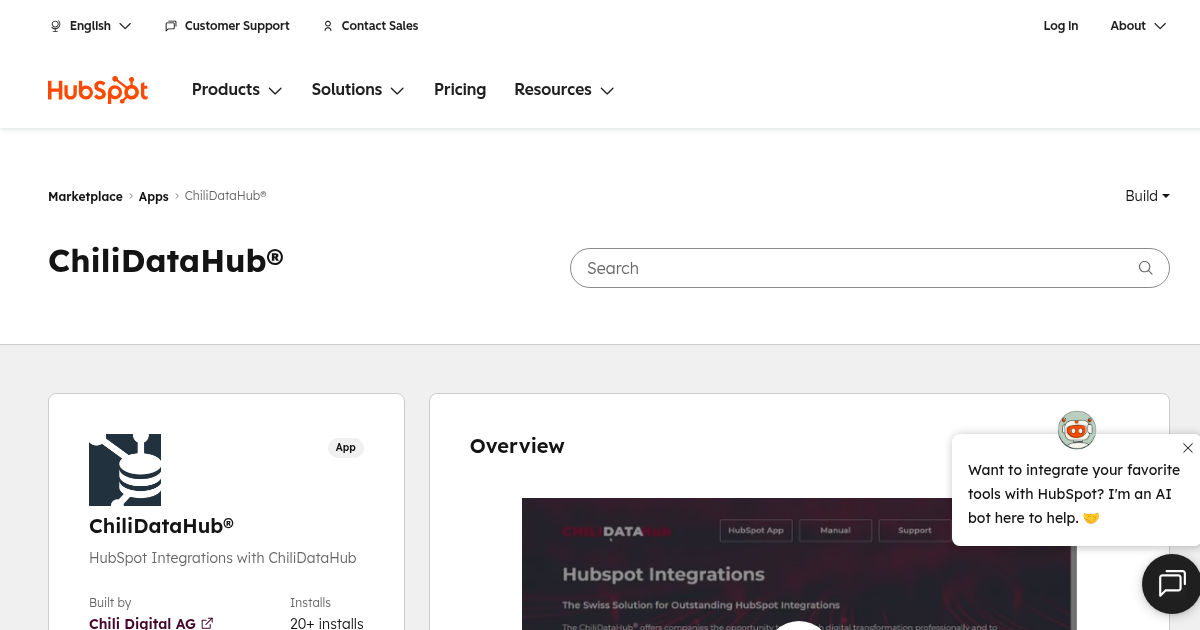Click the ChiliDataHub® page title

point(166,260)
